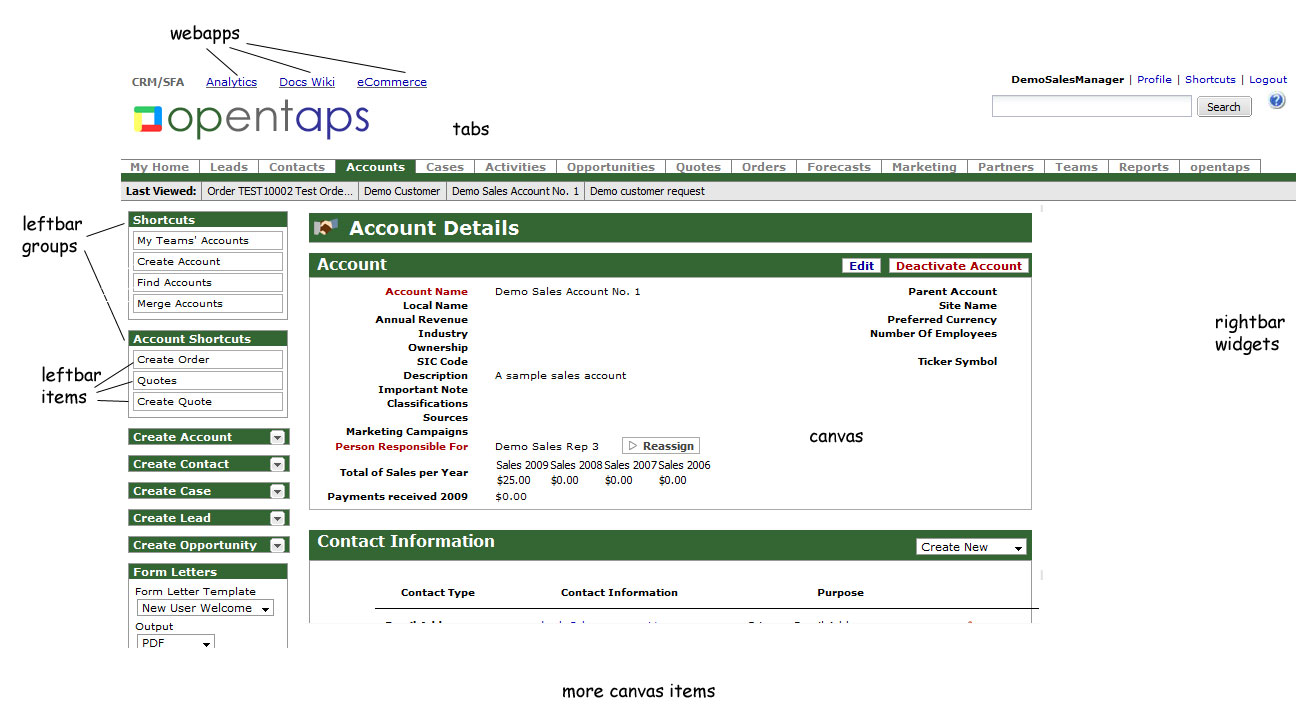Open the Shortcuts link in header

[1210, 79]
